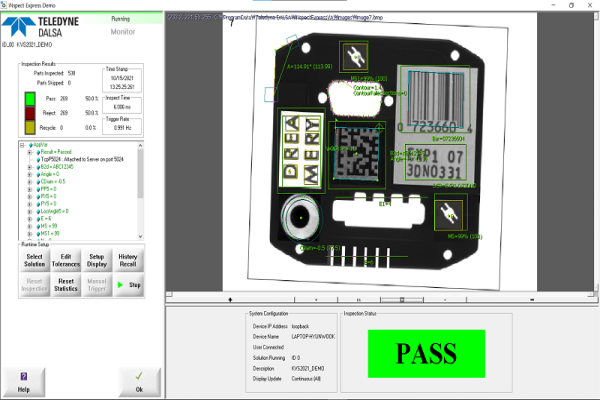Click the variable tree scrollbar thumb
Image resolution: width=600 pixels, height=400 pixels.
click(140, 174)
